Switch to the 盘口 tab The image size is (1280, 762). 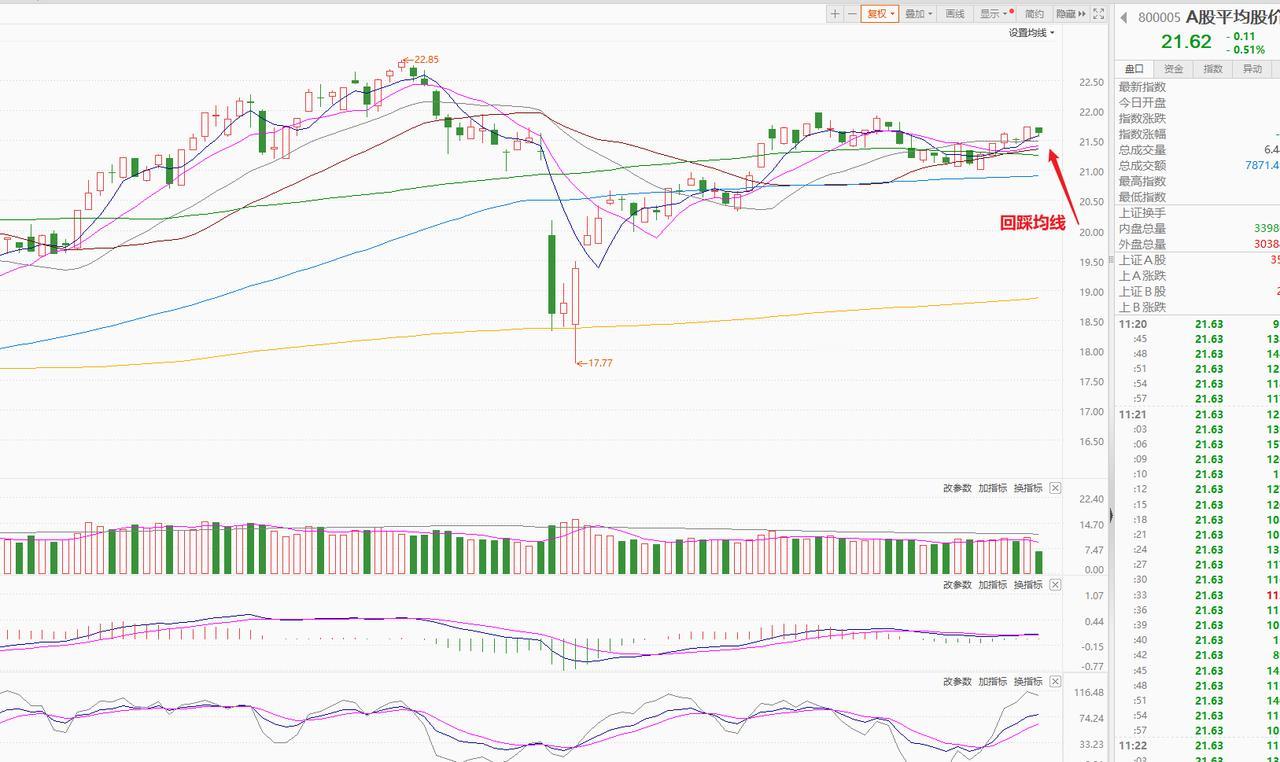1133,69
